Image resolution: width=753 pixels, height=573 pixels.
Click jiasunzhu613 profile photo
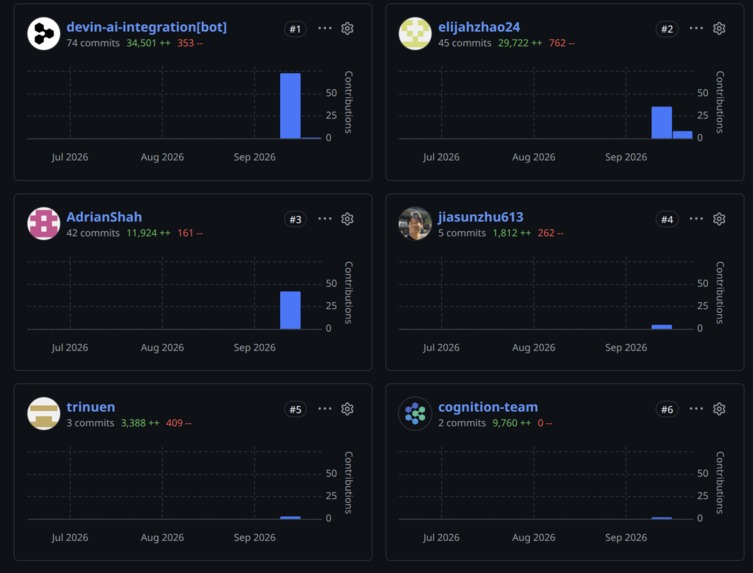(x=415, y=223)
